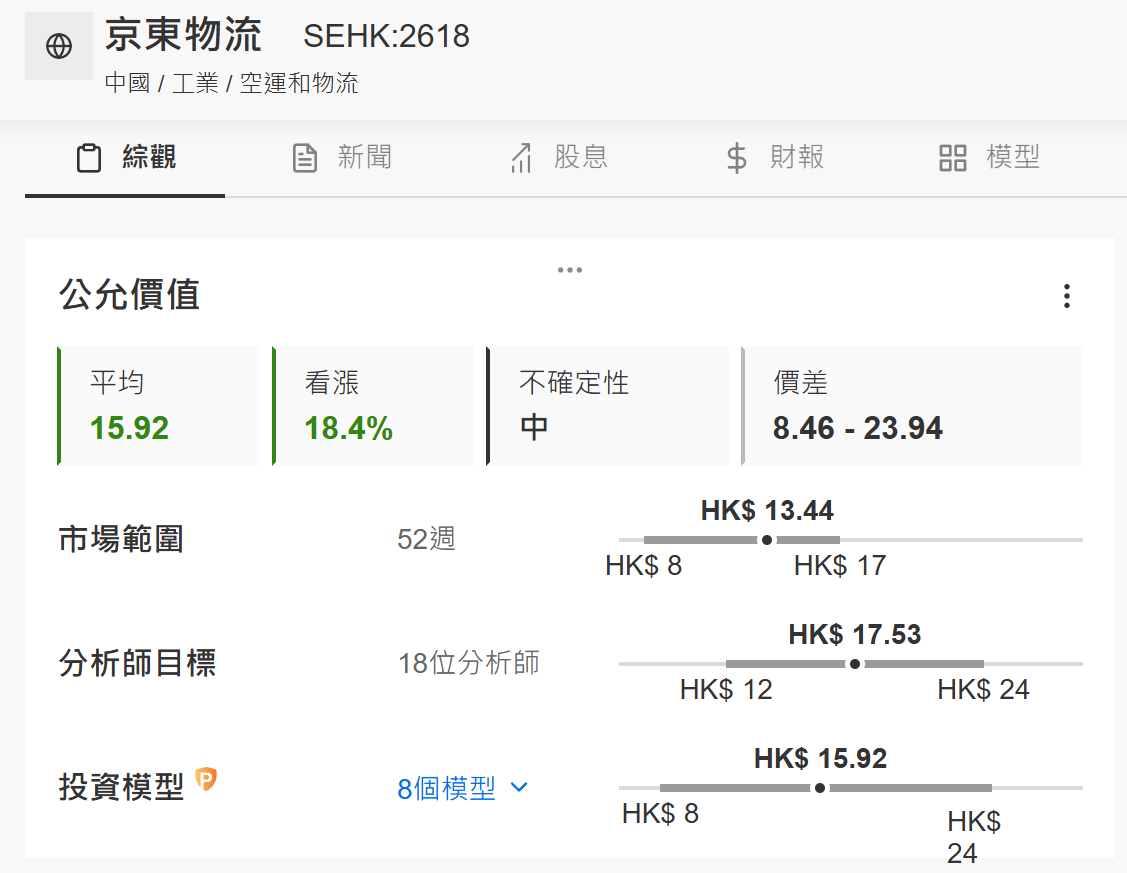Click the horizontal three-dot handle above 公允價值

pos(570,270)
